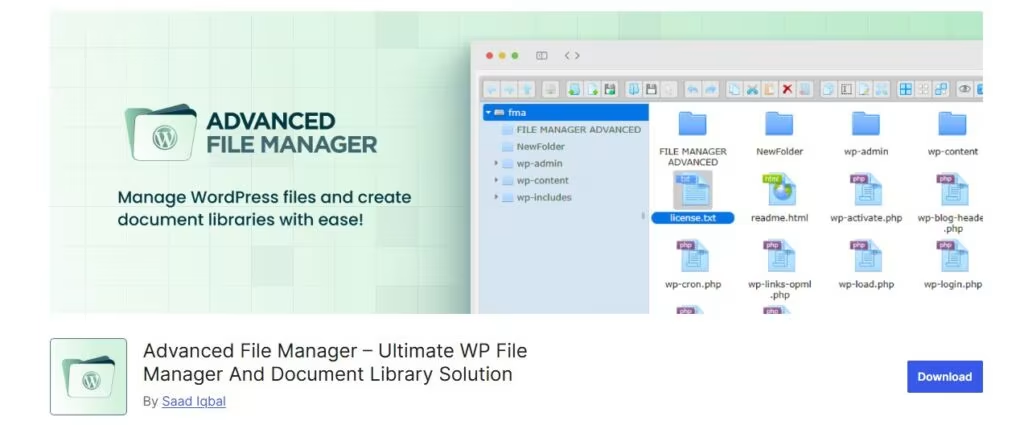This screenshot has width=1024, height=425.
Task: Select the wp-blog-header.php file
Action: click(951, 203)
